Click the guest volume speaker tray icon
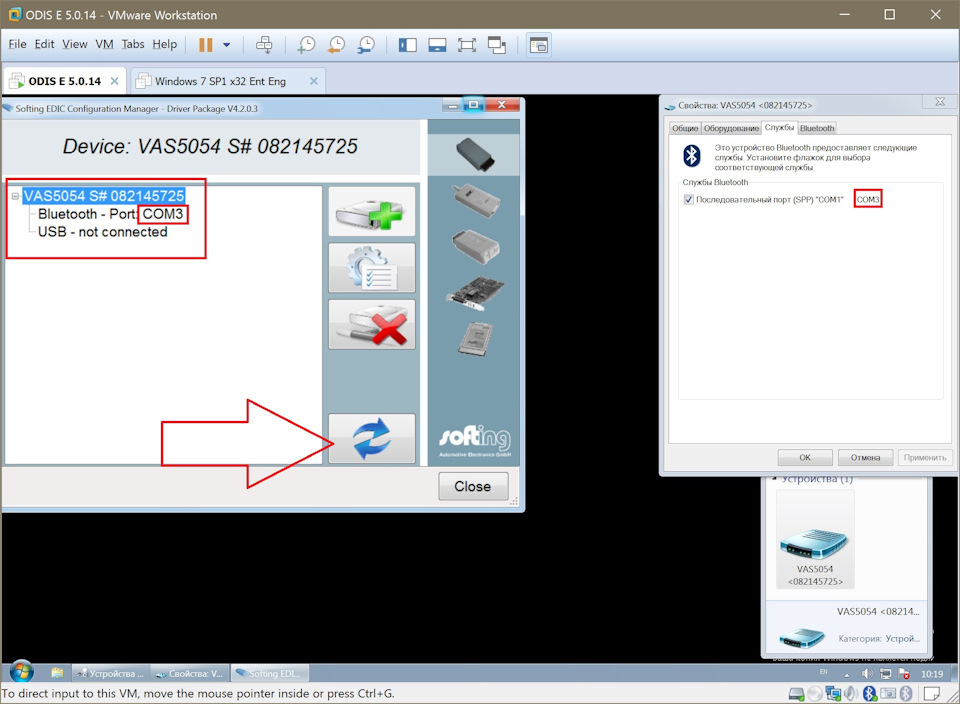 click(867, 674)
